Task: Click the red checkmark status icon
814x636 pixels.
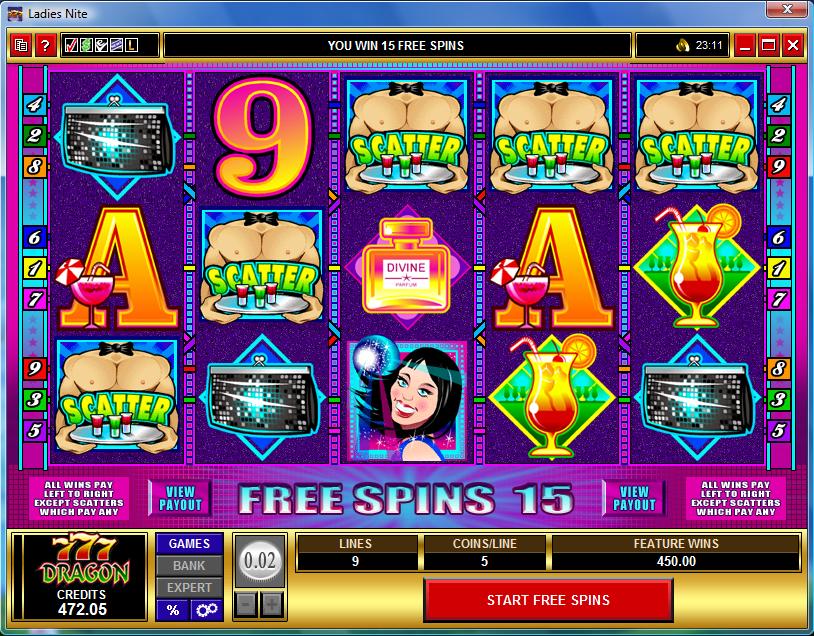Action: tap(71, 46)
